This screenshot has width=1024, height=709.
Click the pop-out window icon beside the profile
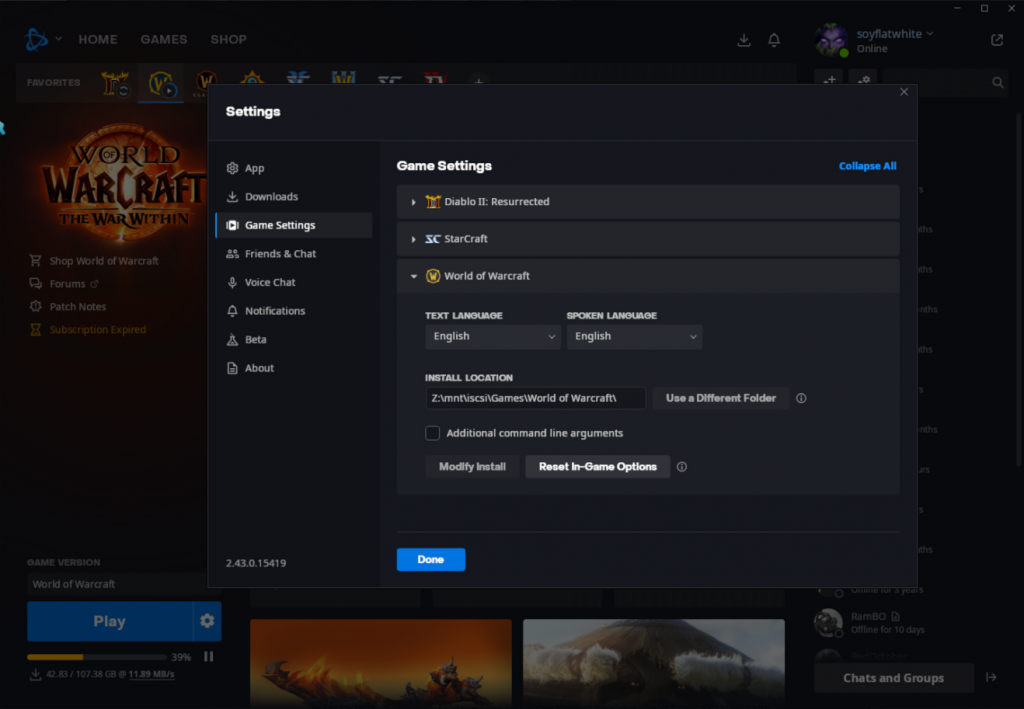coord(997,40)
